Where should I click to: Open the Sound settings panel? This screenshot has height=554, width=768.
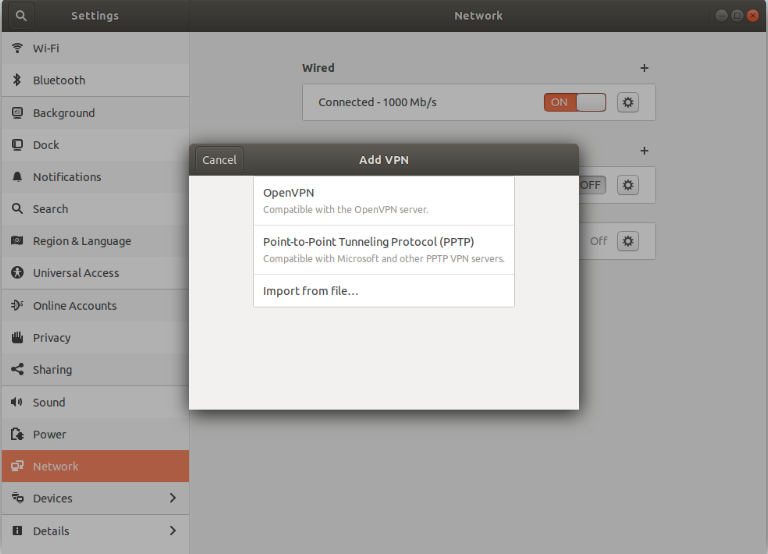(48, 402)
